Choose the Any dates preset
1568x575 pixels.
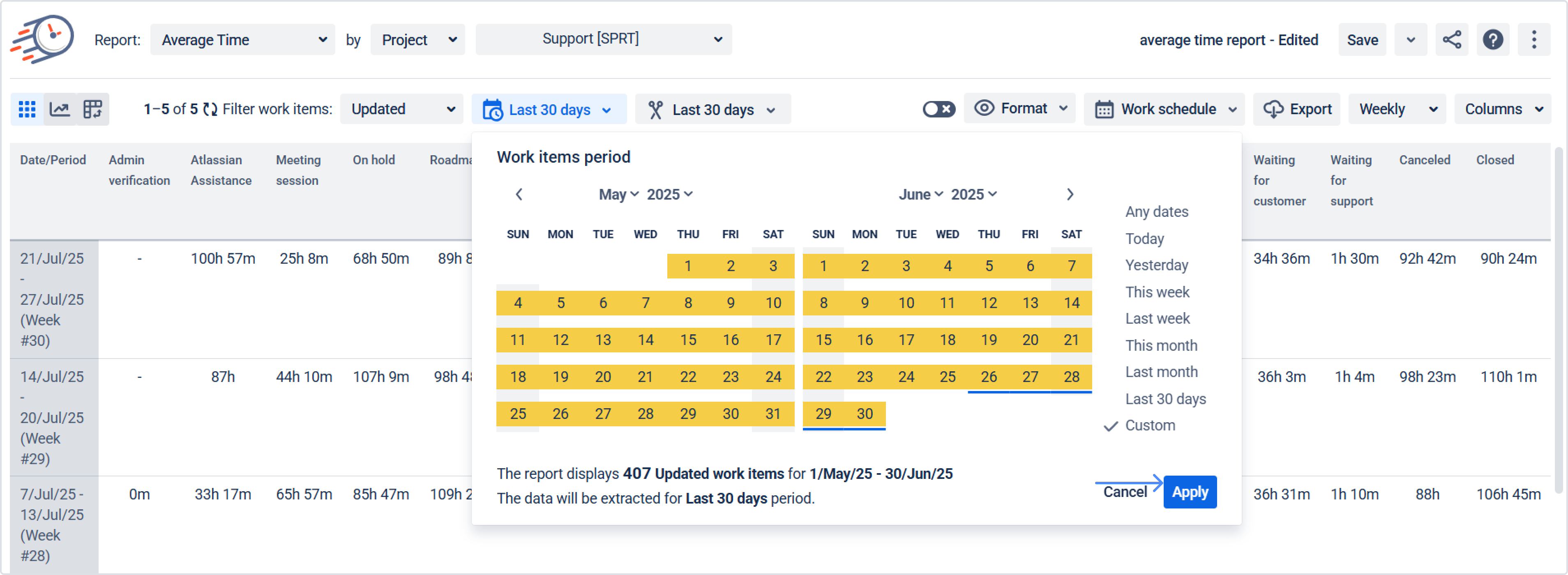coord(1156,212)
